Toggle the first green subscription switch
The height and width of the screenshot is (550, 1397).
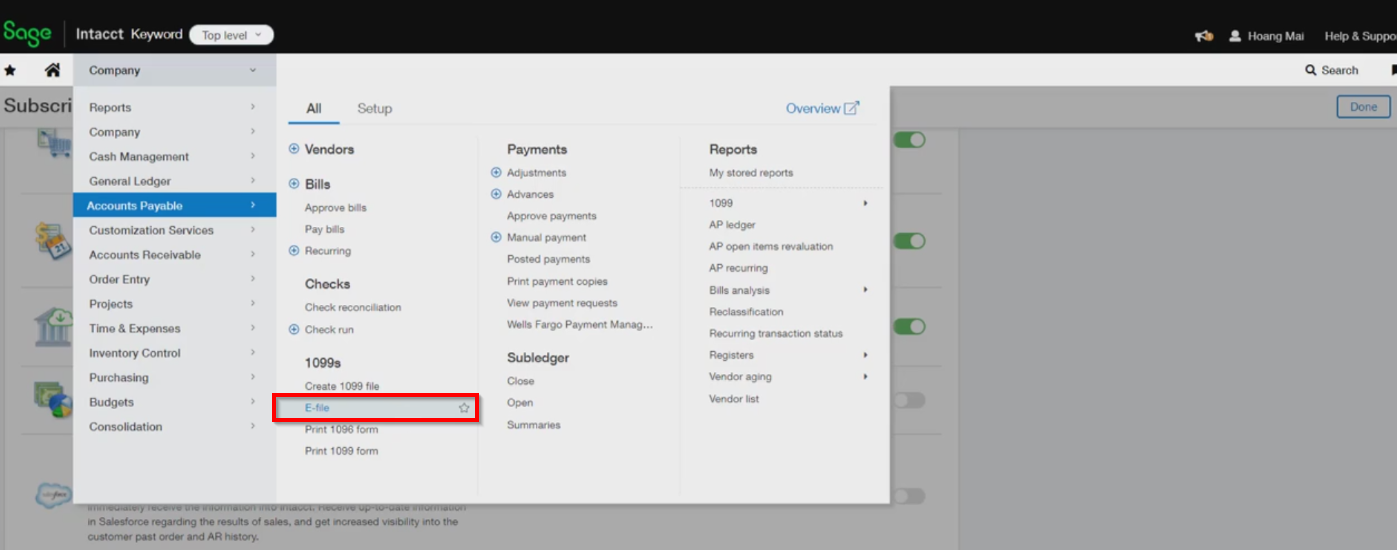click(909, 140)
